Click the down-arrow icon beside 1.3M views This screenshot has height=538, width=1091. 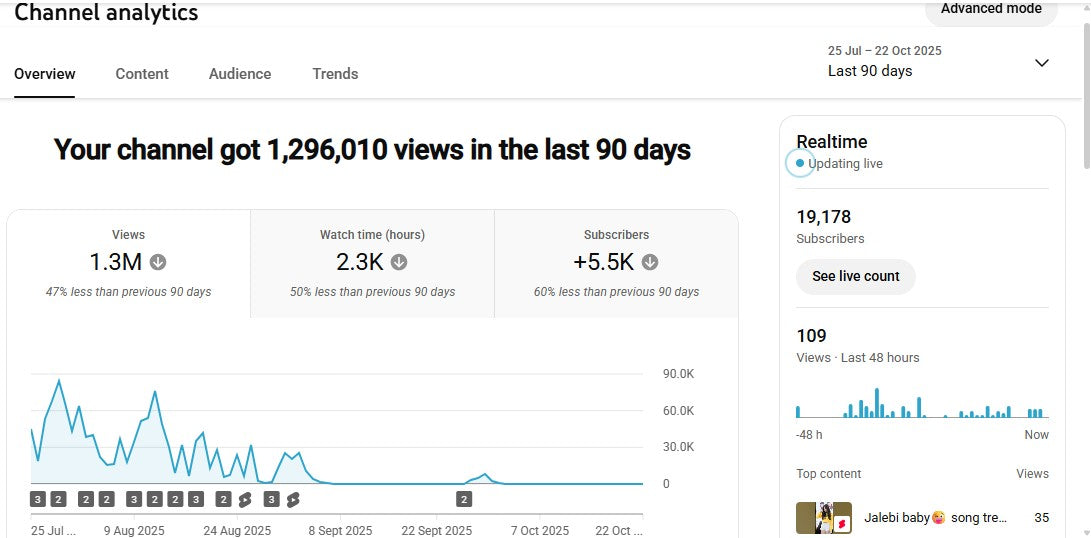point(158,262)
